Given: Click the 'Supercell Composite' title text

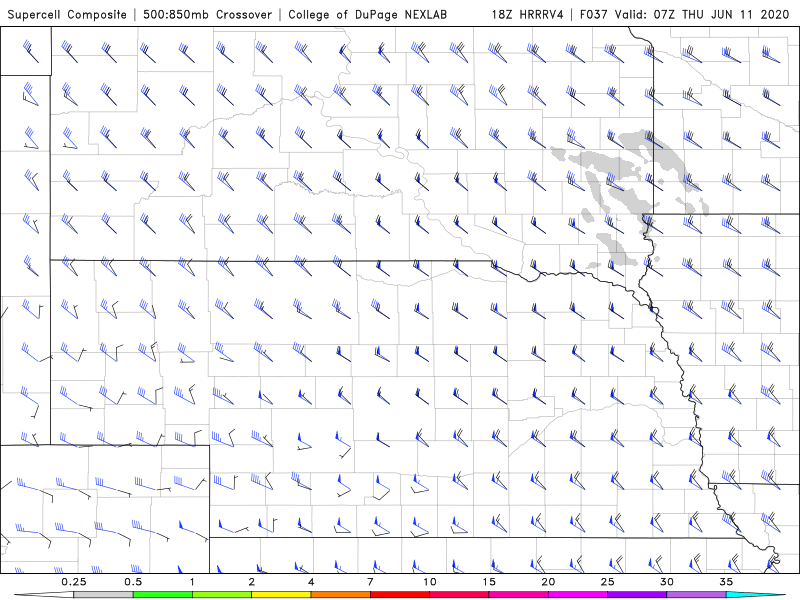Looking at the screenshot, I should 67,15.
